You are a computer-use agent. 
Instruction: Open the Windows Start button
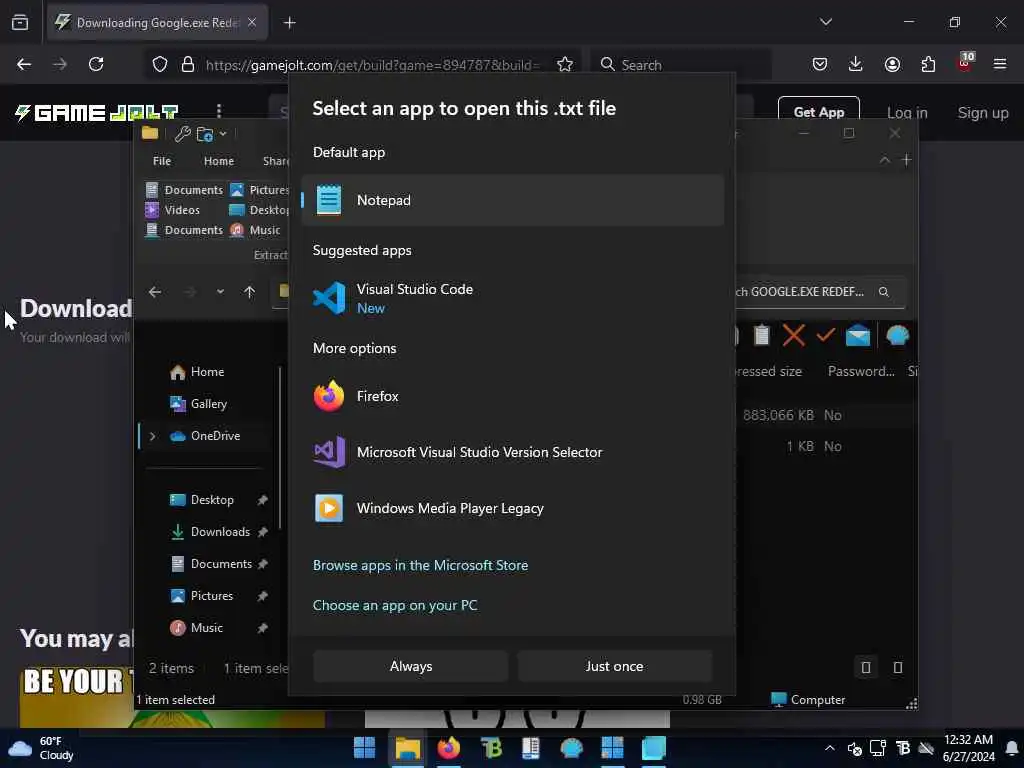364,748
